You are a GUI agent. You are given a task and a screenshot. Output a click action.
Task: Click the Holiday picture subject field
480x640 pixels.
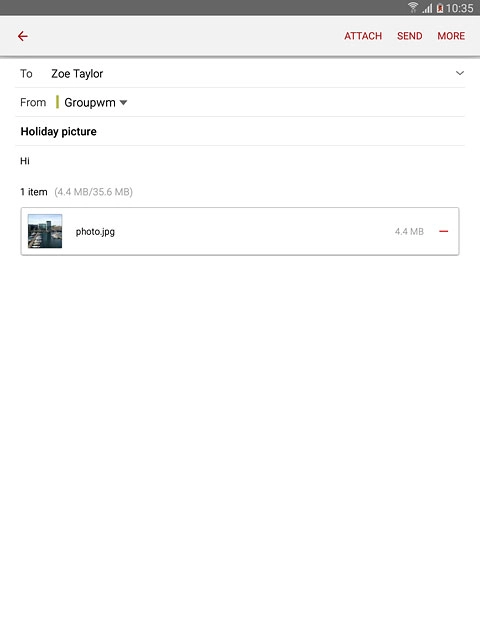click(240, 131)
